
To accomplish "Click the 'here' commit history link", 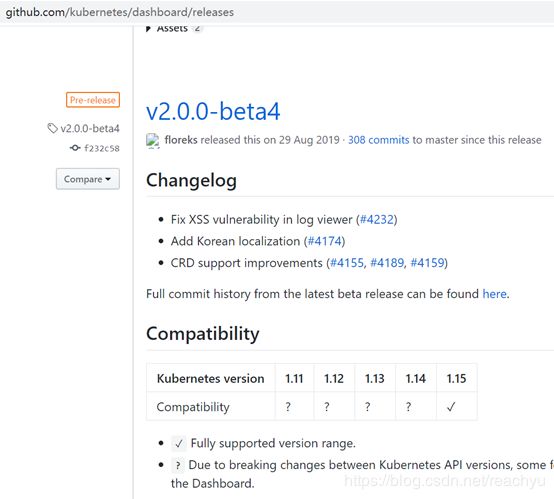I will [494, 294].
